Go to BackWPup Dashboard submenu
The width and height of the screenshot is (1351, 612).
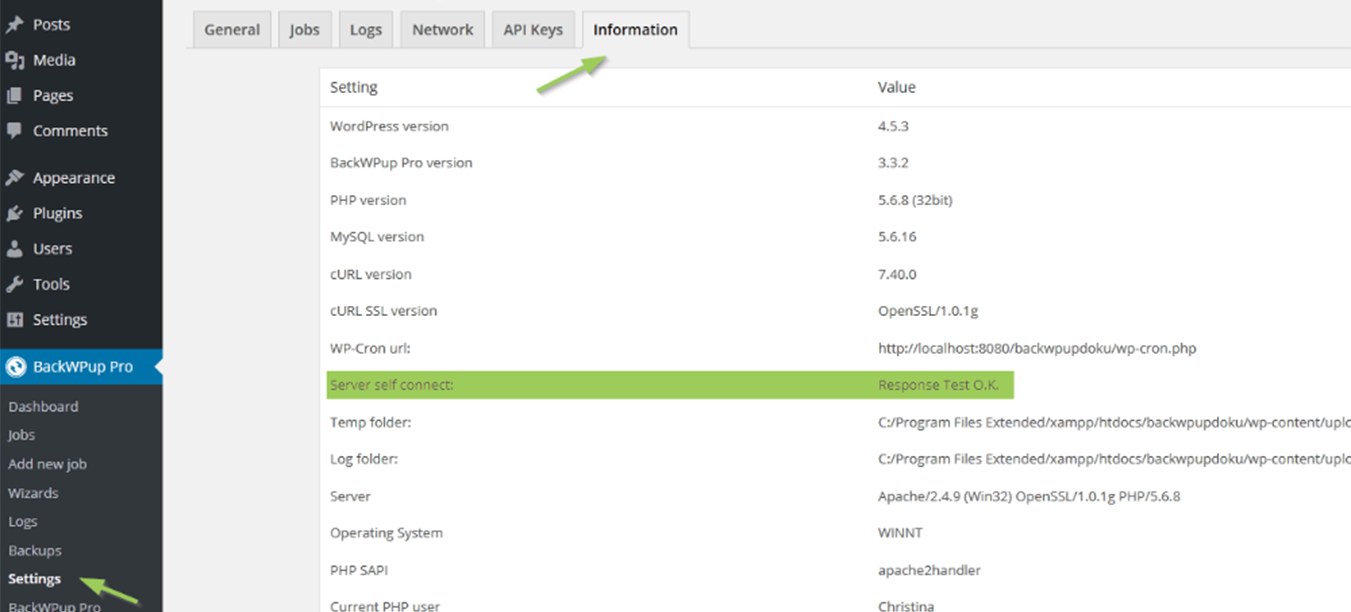[x=43, y=406]
